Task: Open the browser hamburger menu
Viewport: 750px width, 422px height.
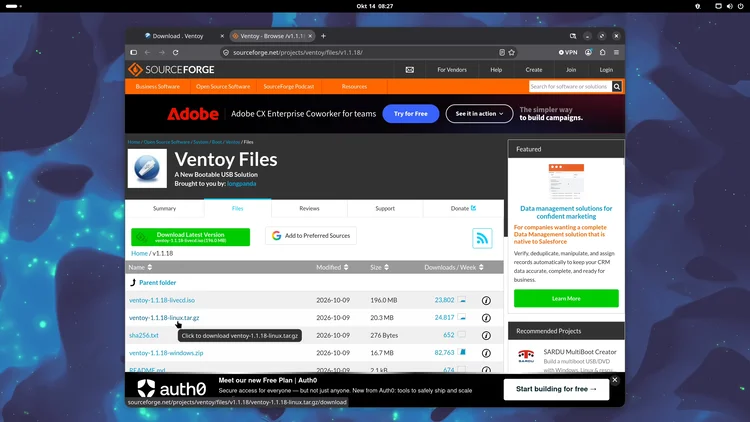Action: (617, 53)
